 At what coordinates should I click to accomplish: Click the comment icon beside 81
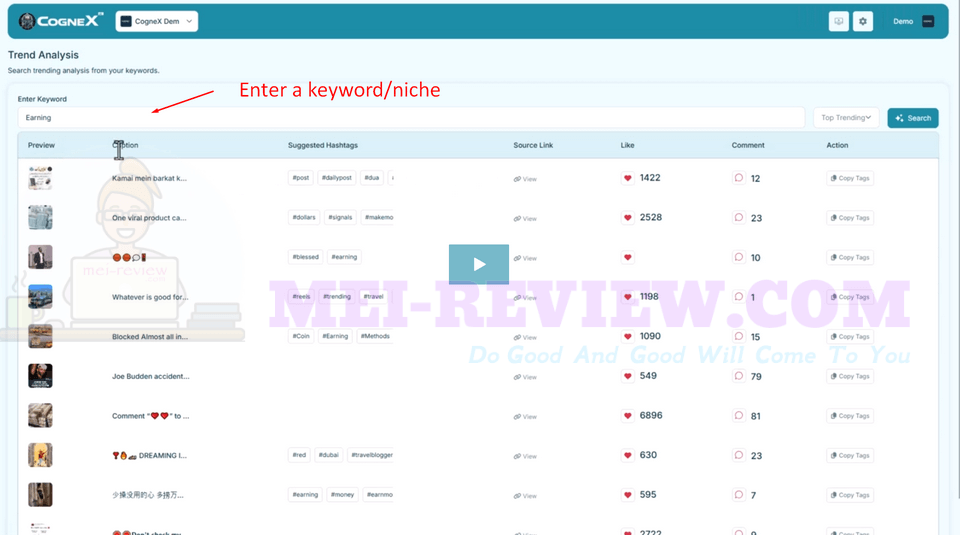pyautogui.click(x=739, y=416)
